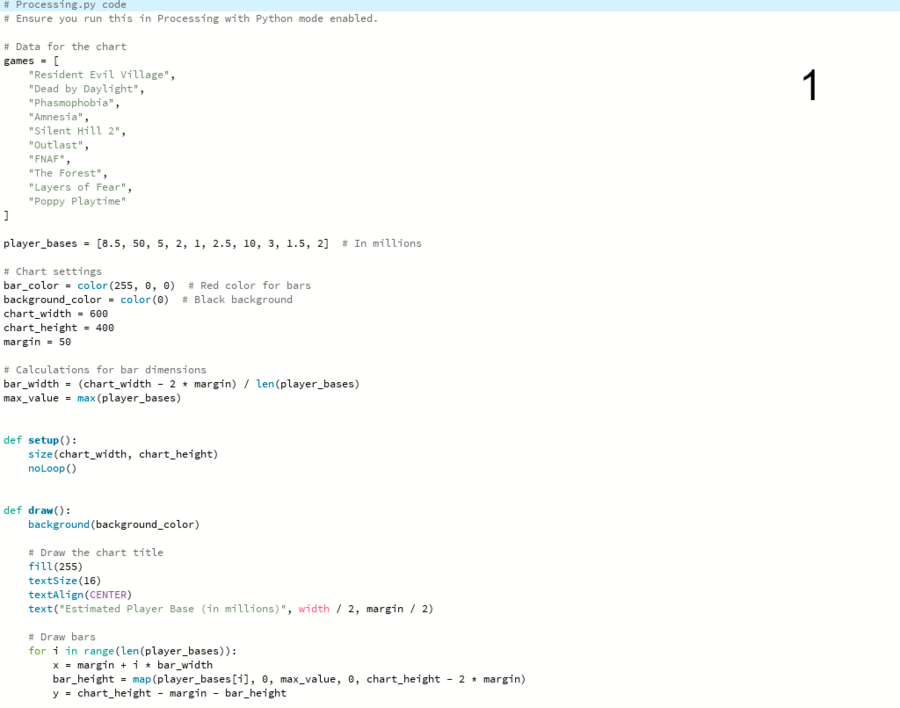Viewport: 900px width, 708px height.
Task: Click the 'chart_width = 600' line
Action: coord(56,314)
